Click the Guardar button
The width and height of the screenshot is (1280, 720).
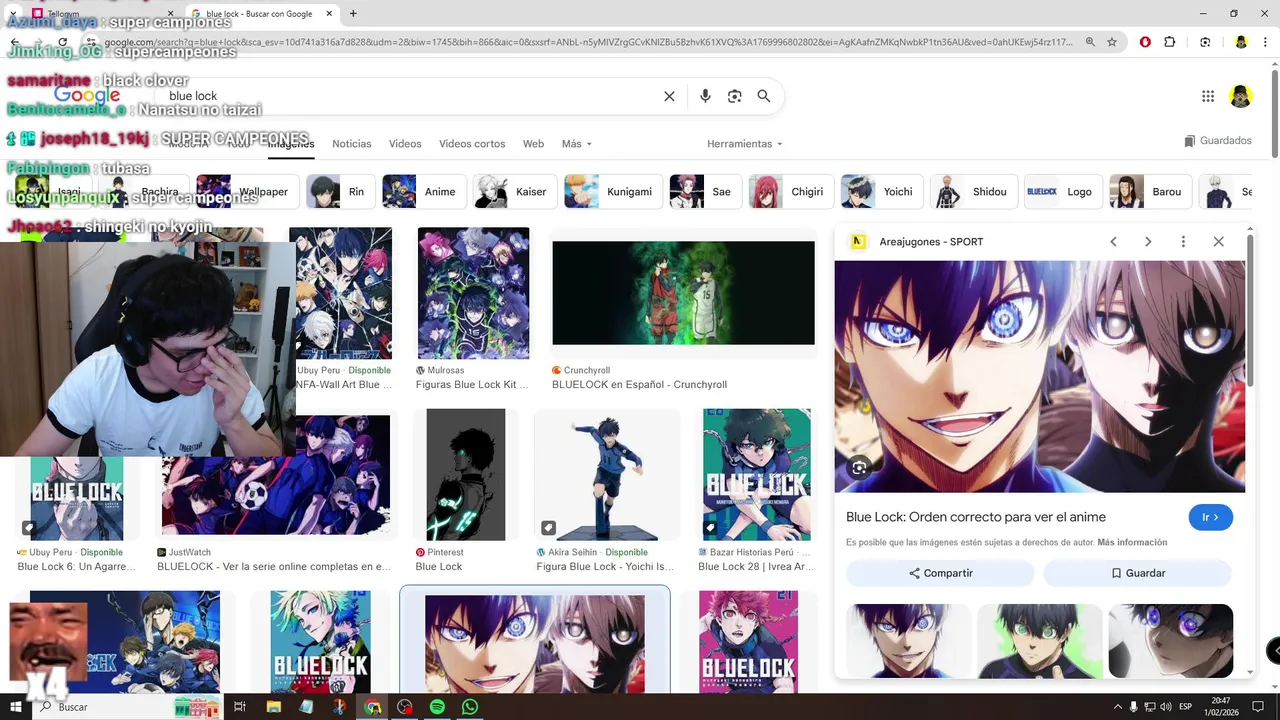pyautogui.click(x=1137, y=573)
